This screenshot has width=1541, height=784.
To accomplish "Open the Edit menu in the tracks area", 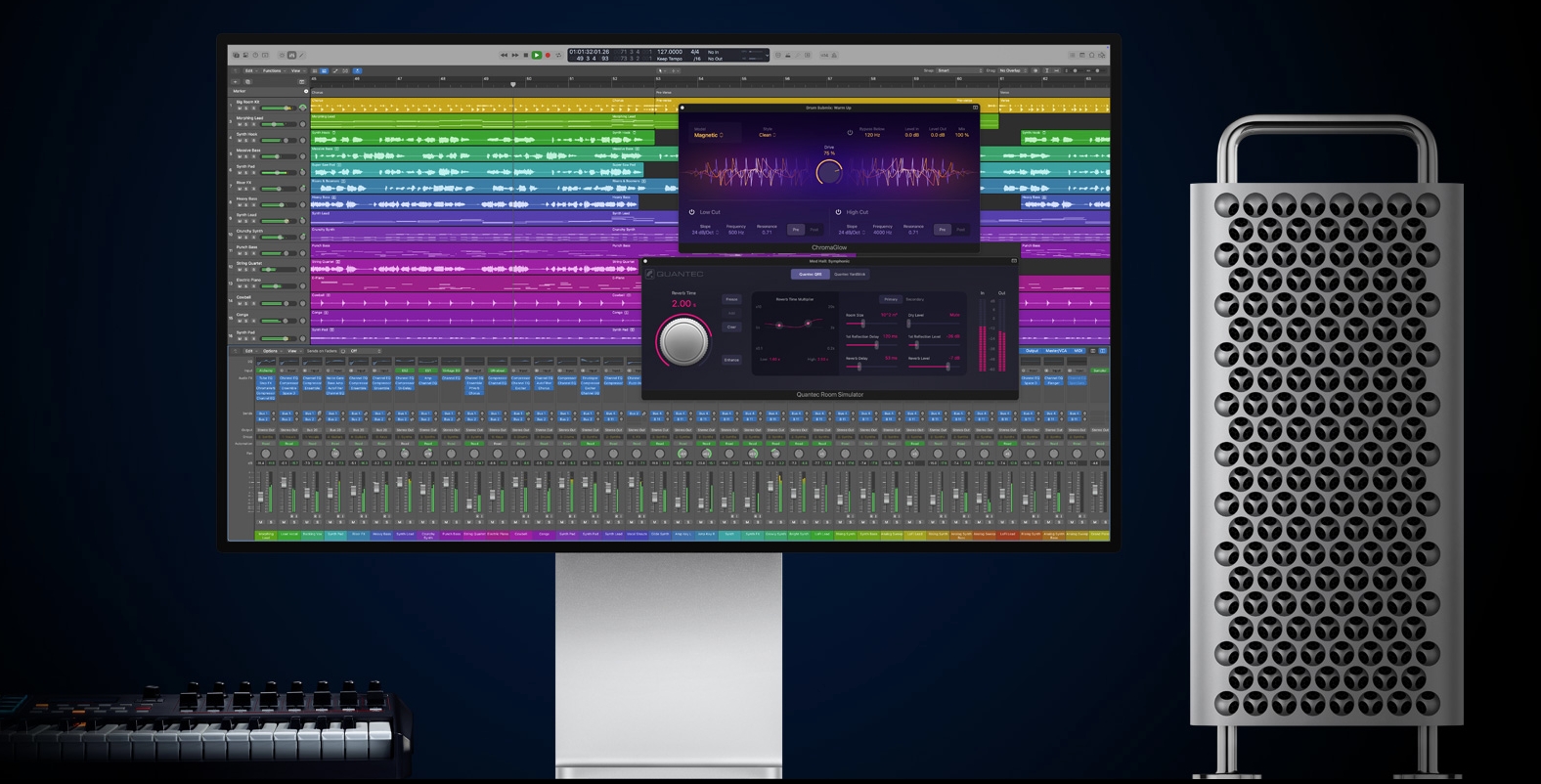I will [249, 70].
